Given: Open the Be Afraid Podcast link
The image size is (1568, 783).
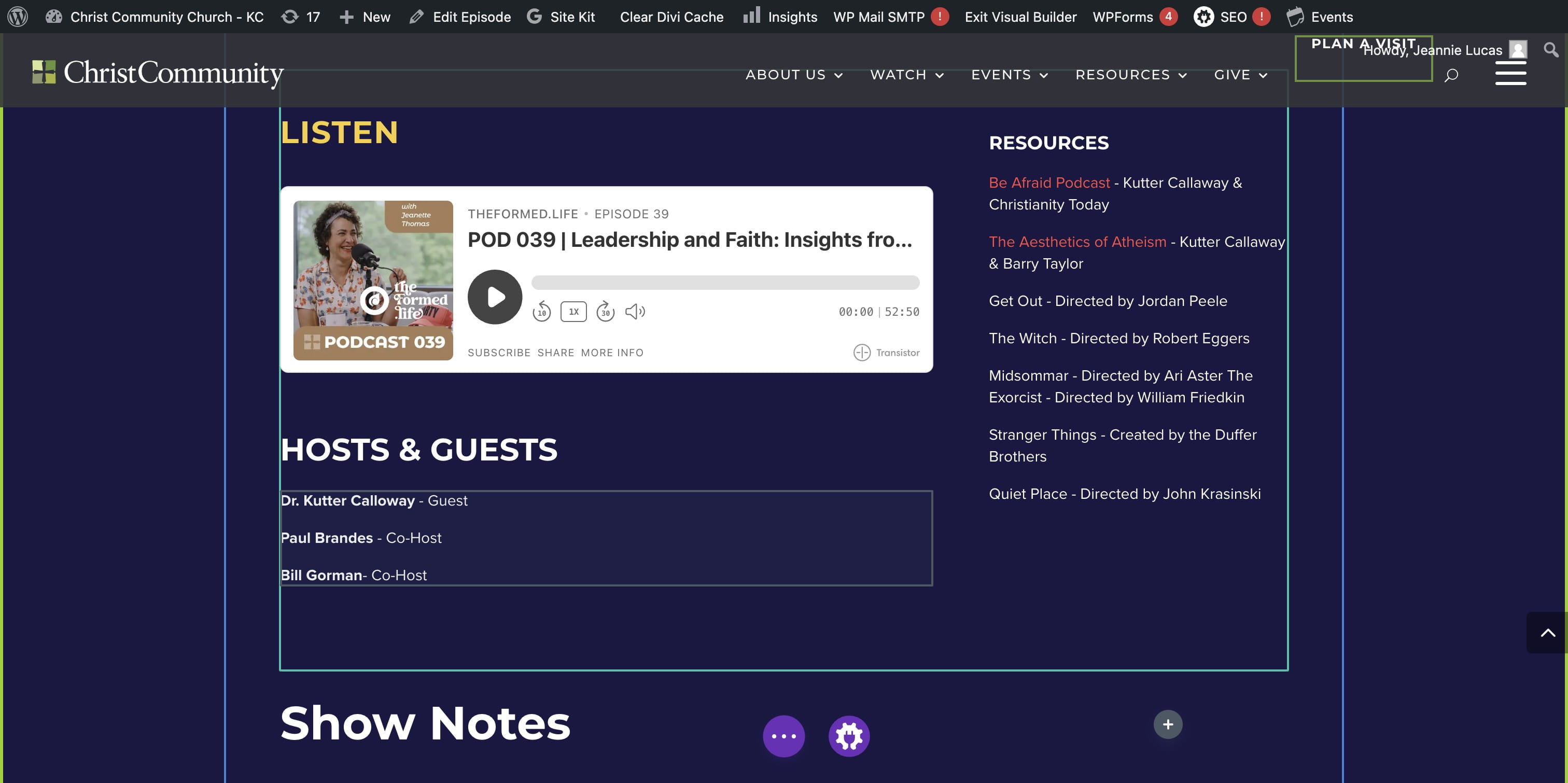Looking at the screenshot, I should click(1049, 183).
